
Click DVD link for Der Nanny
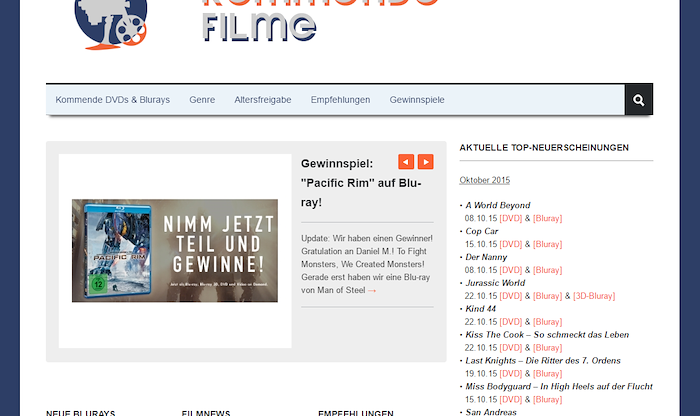(x=511, y=270)
